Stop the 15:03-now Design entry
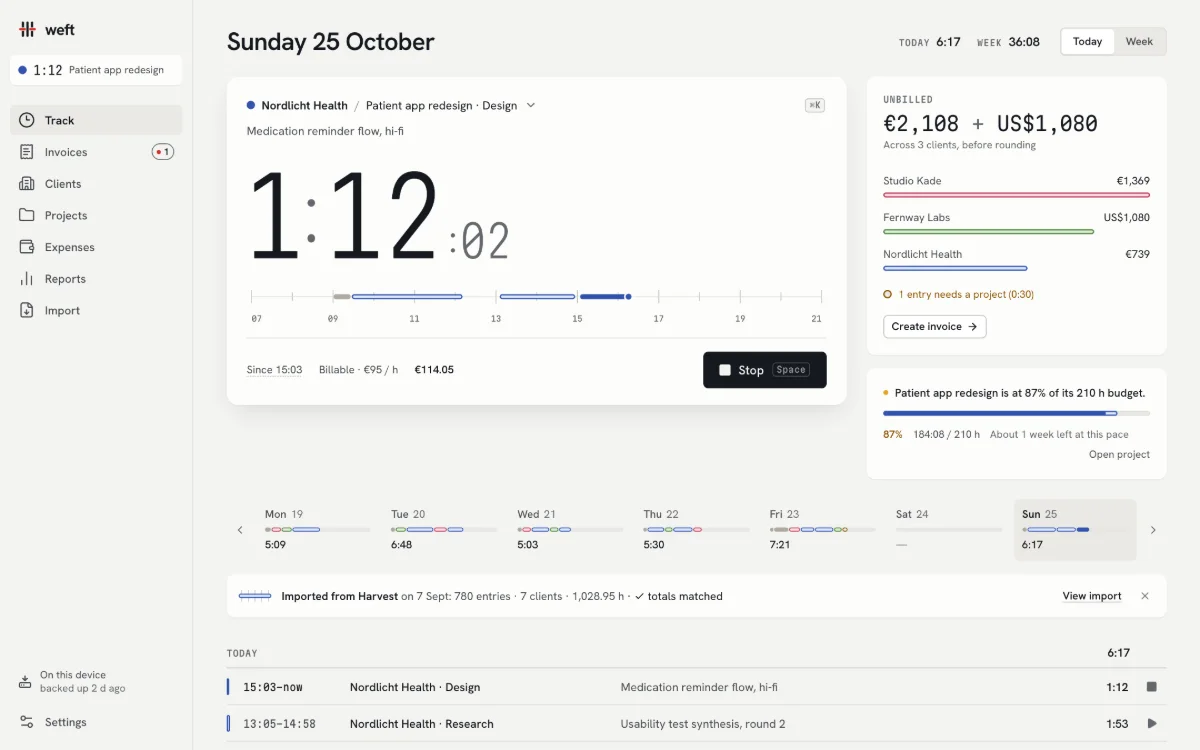The width and height of the screenshot is (1200, 750). (x=1152, y=687)
